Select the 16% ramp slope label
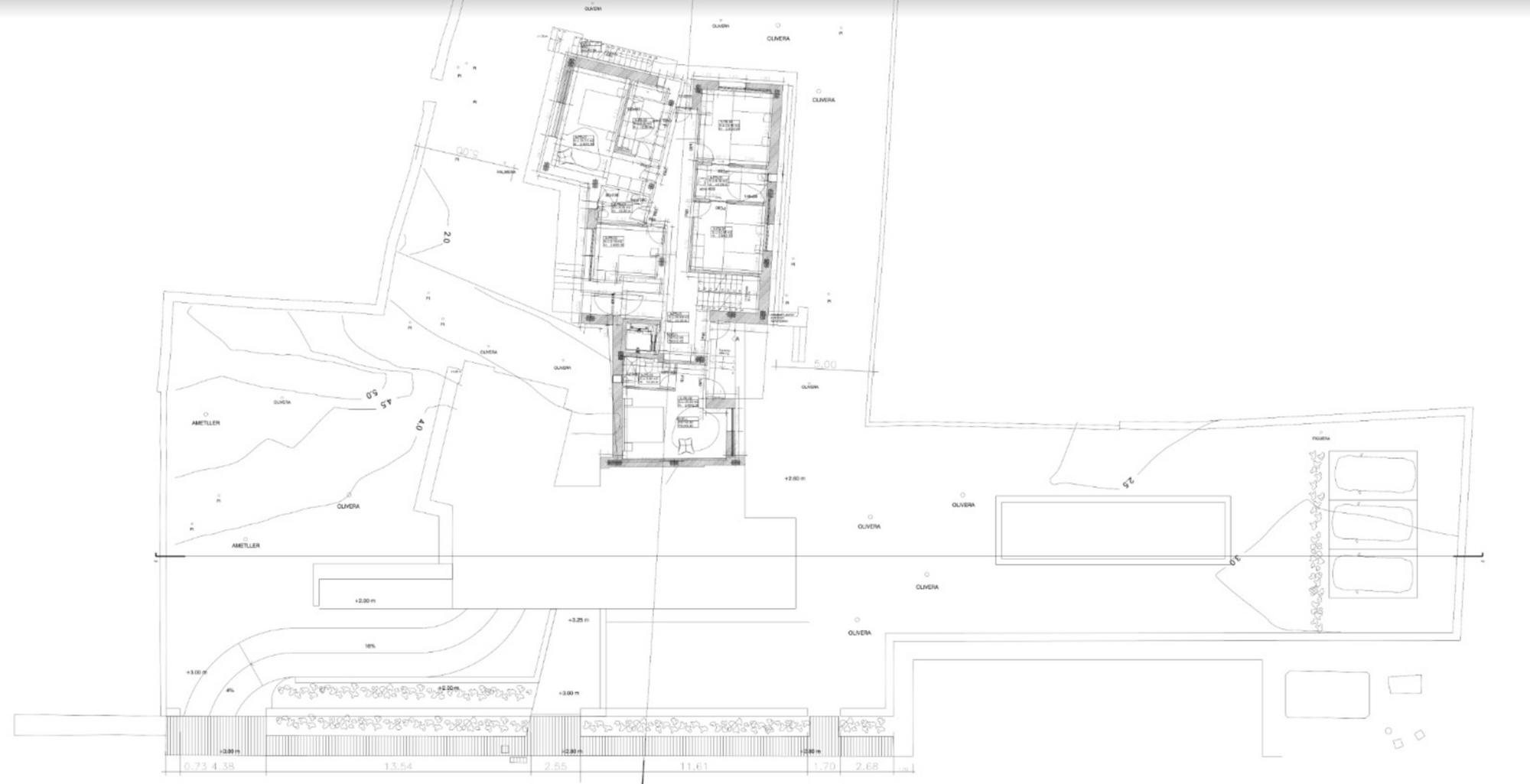The width and height of the screenshot is (1530, 784). pyautogui.click(x=370, y=646)
